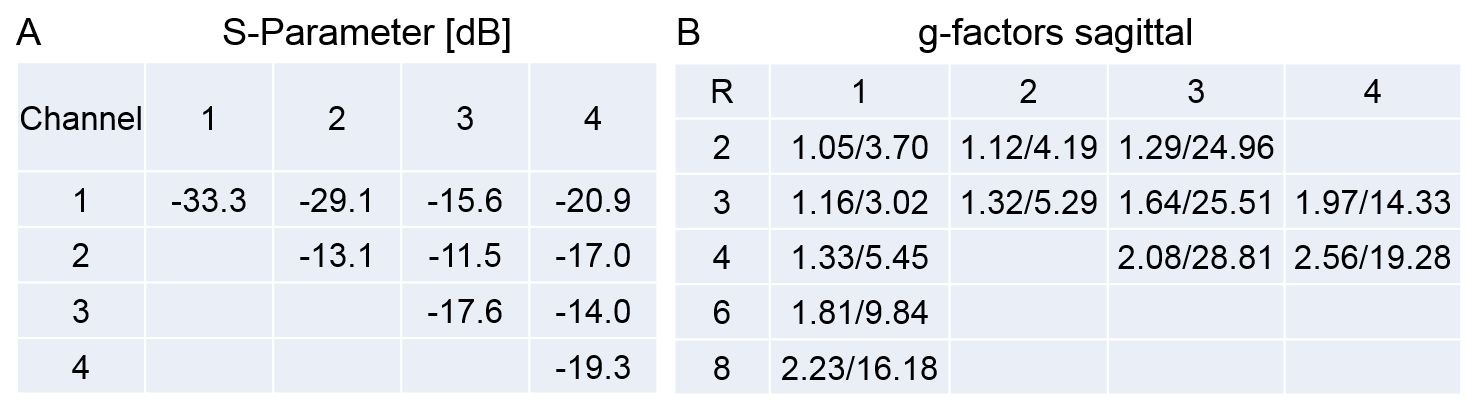The width and height of the screenshot is (1479, 413).
Task: Click the -33.3 value cell
Action: coord(209,203)
